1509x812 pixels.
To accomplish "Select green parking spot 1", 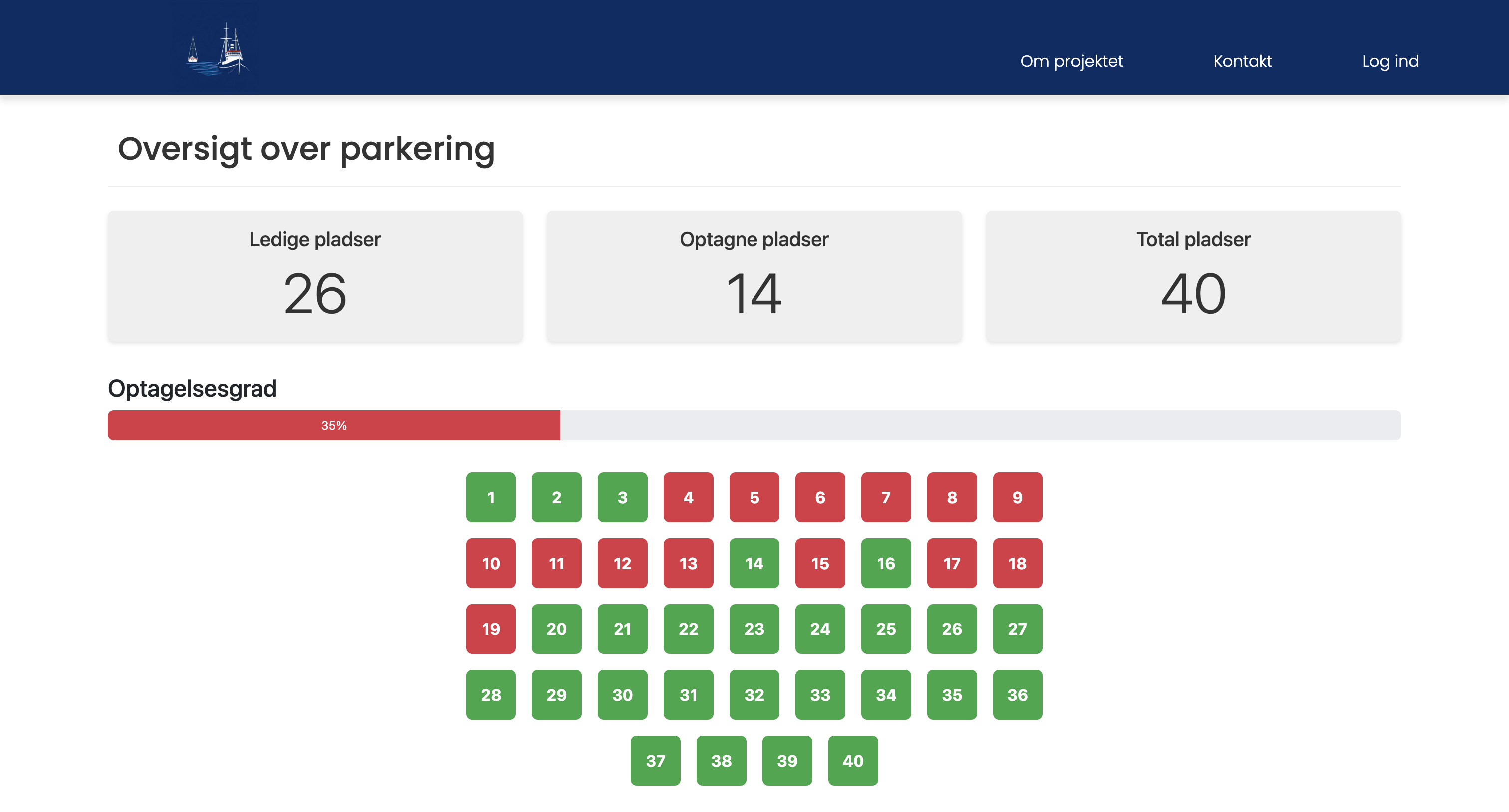I will [491, 497].
